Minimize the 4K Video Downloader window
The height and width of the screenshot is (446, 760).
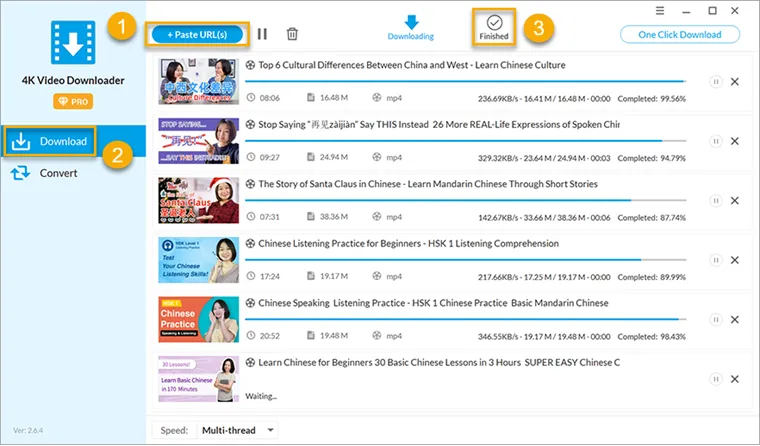pos(686,11)
